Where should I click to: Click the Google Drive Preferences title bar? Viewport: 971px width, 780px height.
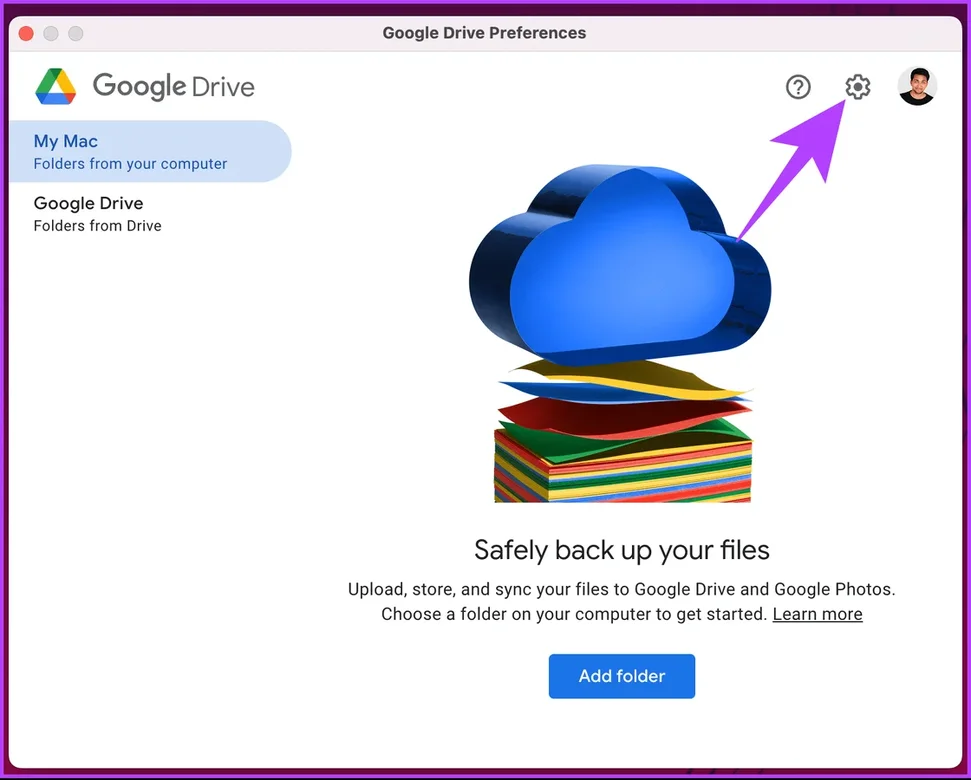(x=484, y=33)
